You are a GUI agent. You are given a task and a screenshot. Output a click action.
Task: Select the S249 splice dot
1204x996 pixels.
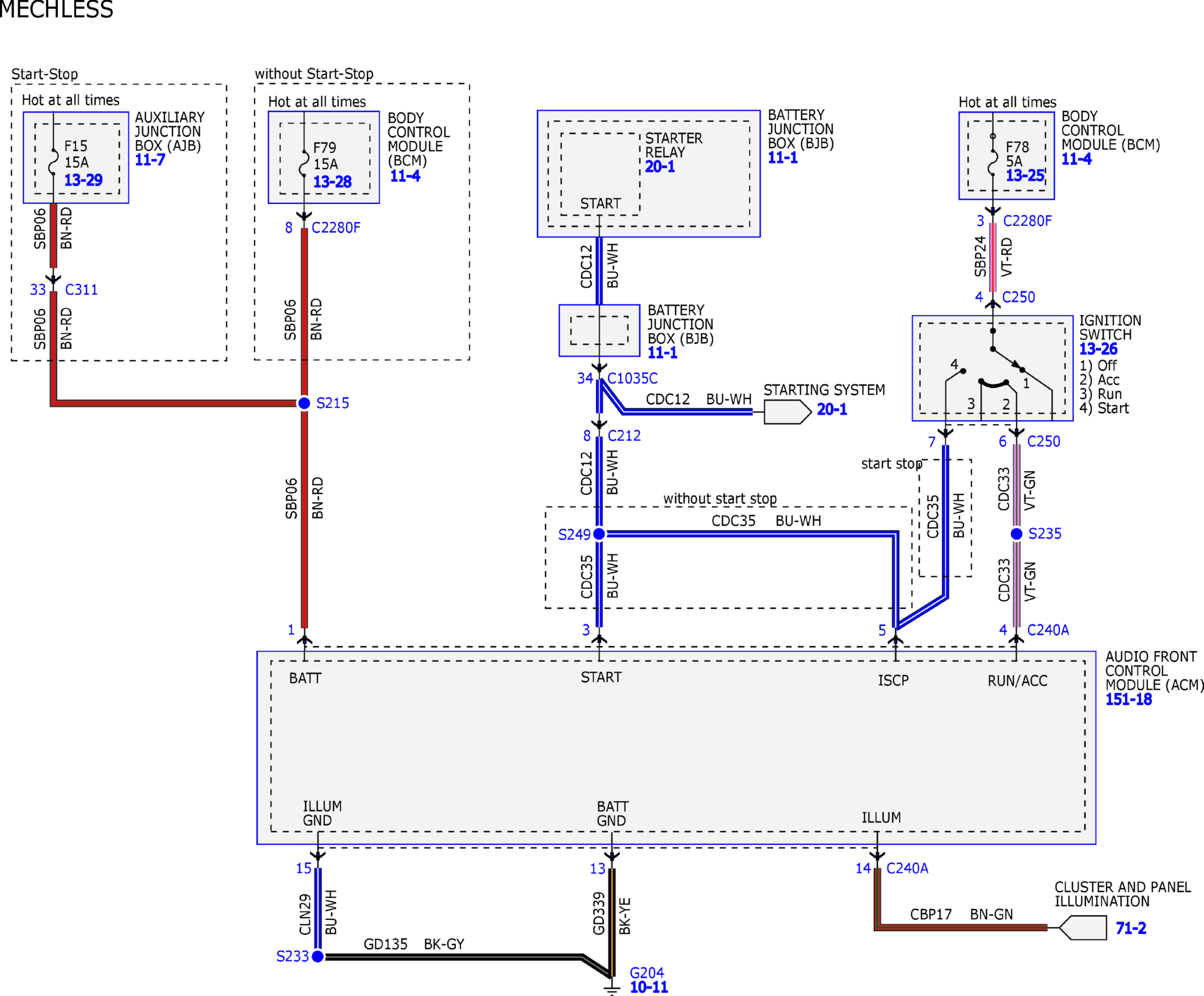tap(599, 534)
